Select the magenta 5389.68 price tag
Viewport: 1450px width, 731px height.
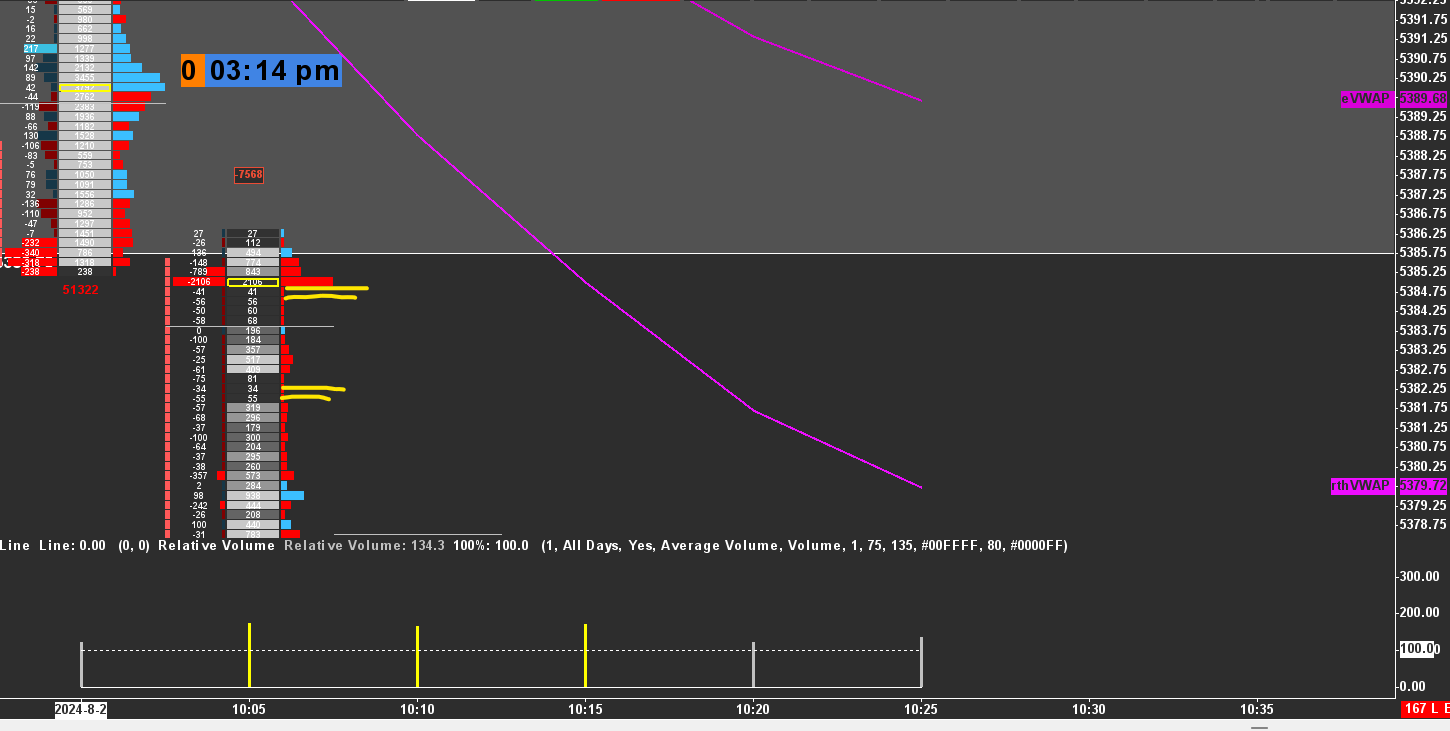click(x=1423, y=99)
